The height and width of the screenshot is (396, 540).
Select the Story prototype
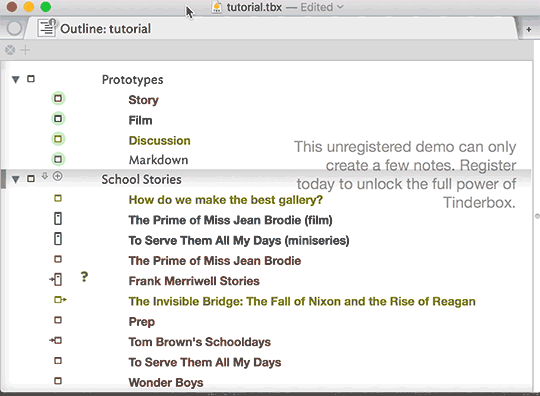(144, 100)
